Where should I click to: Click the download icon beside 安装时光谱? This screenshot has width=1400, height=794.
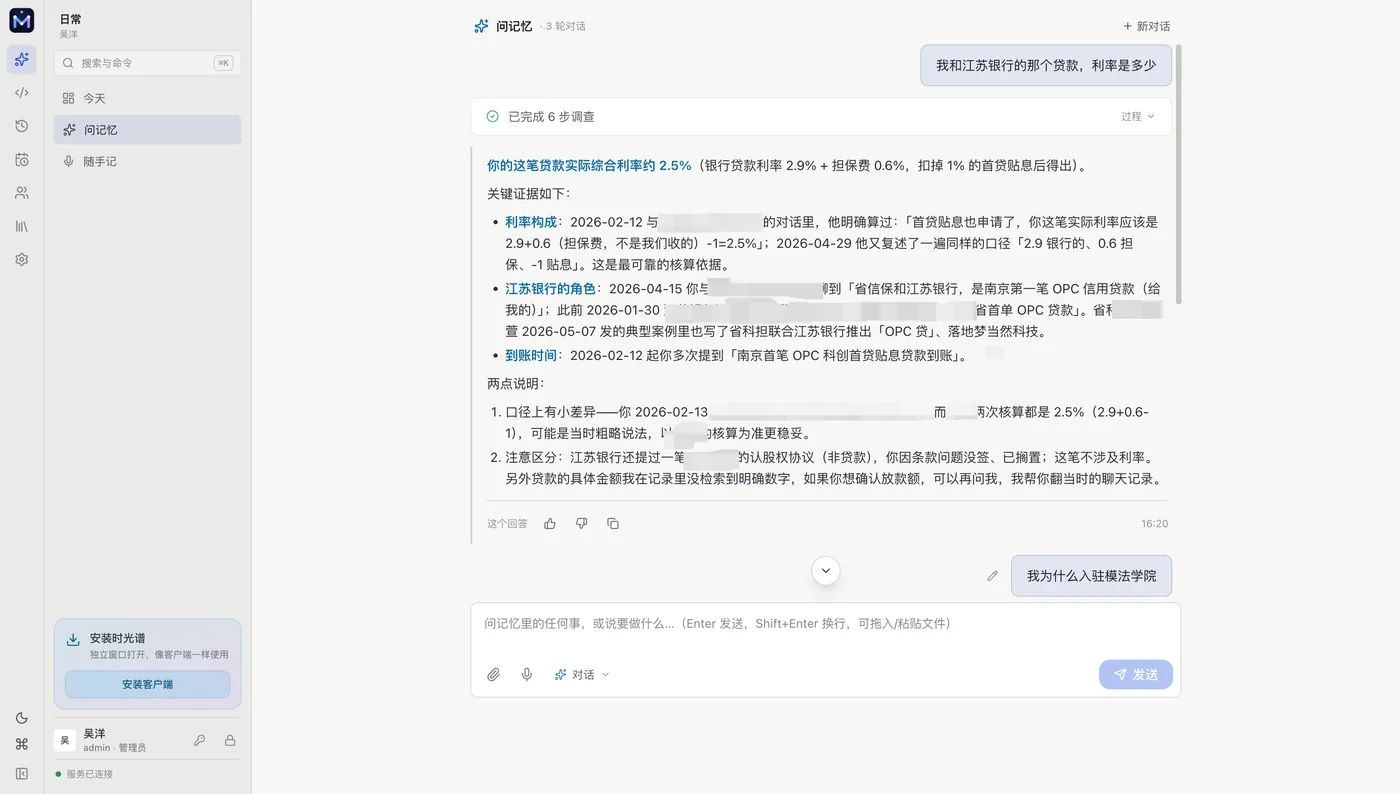point(73,639)
